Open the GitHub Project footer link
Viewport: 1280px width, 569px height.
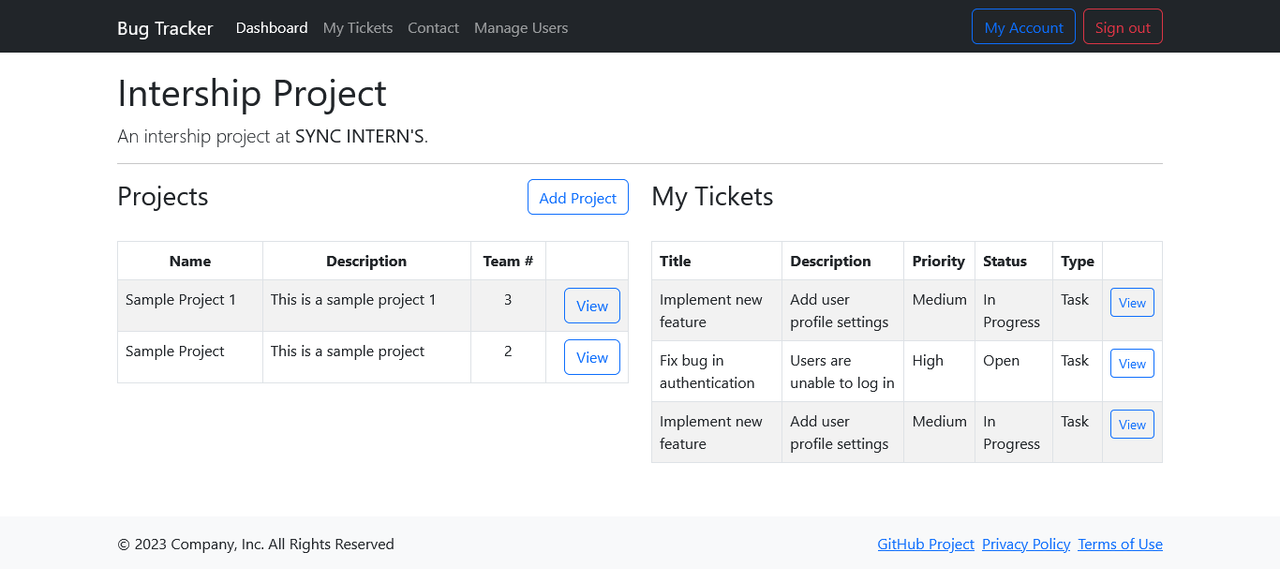(x=925, y=544)
